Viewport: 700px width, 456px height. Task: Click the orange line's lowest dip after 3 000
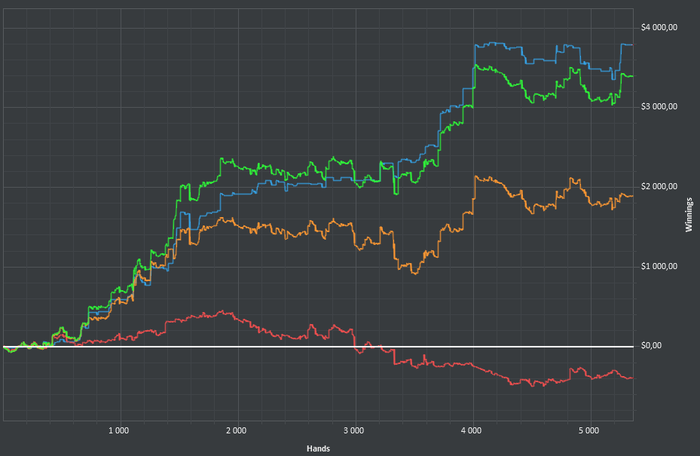pyautogui.click(x=415, y=272)
